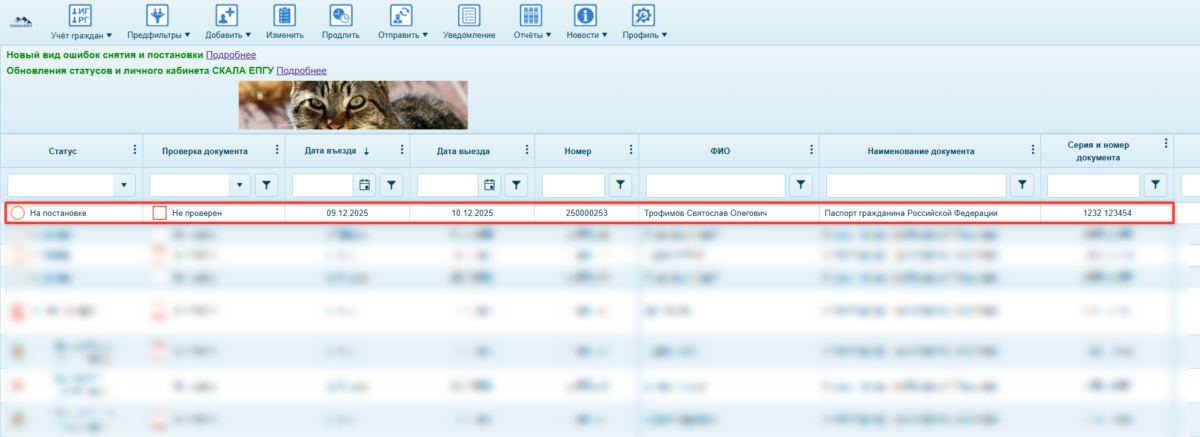Click the ФИО filter text field

(715, 185)
